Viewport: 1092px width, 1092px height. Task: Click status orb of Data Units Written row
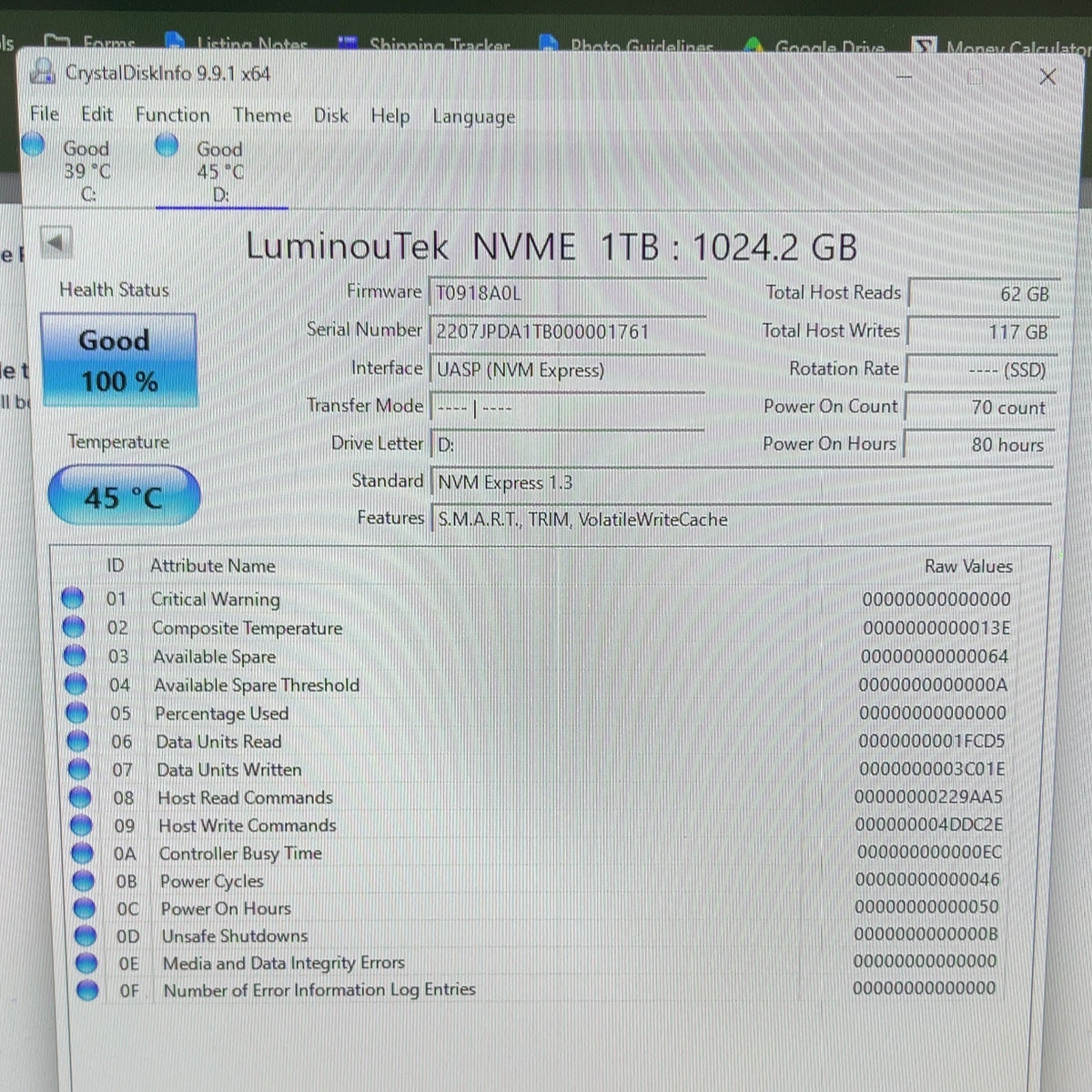coord(79,769)
